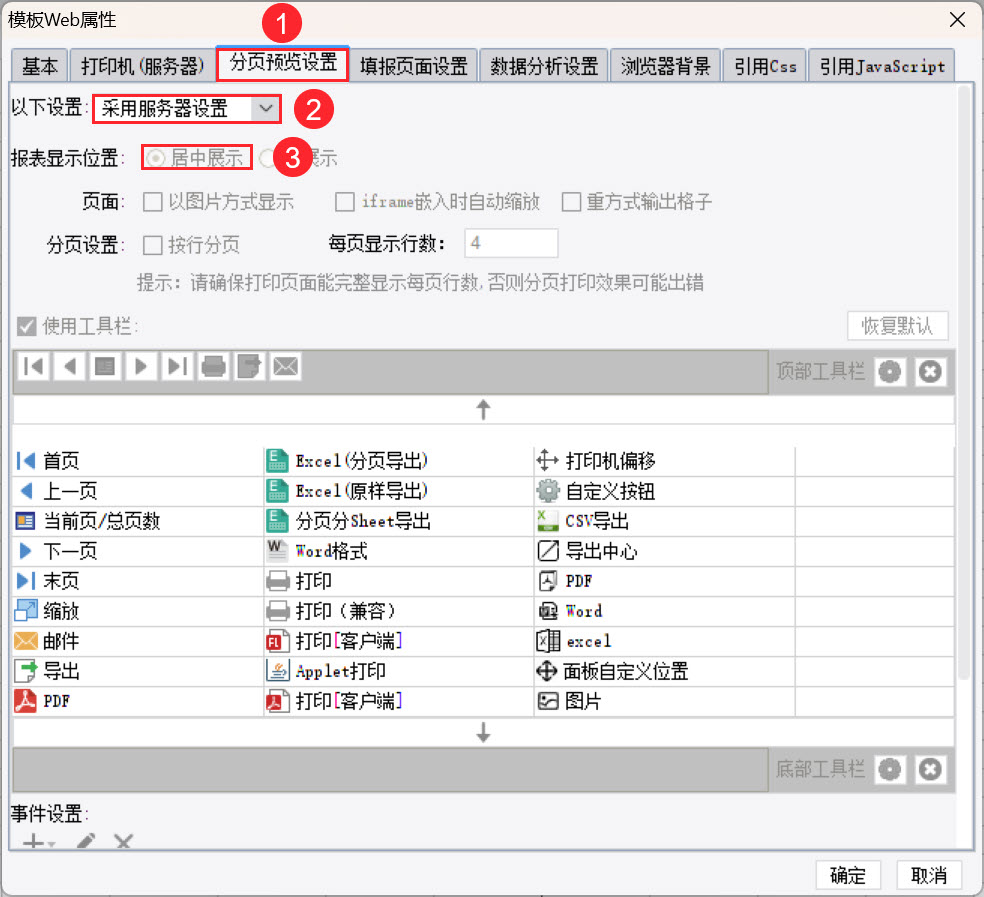
Task: Click the first page icon in top toolbar
Action: [33, 367]
